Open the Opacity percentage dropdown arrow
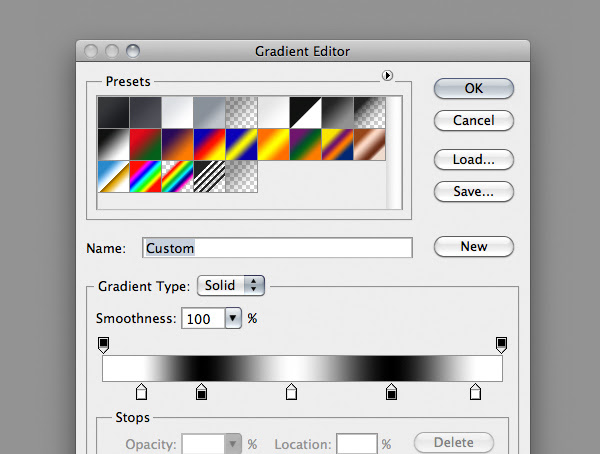The image size is (600, 454). (x=233, y=444)
